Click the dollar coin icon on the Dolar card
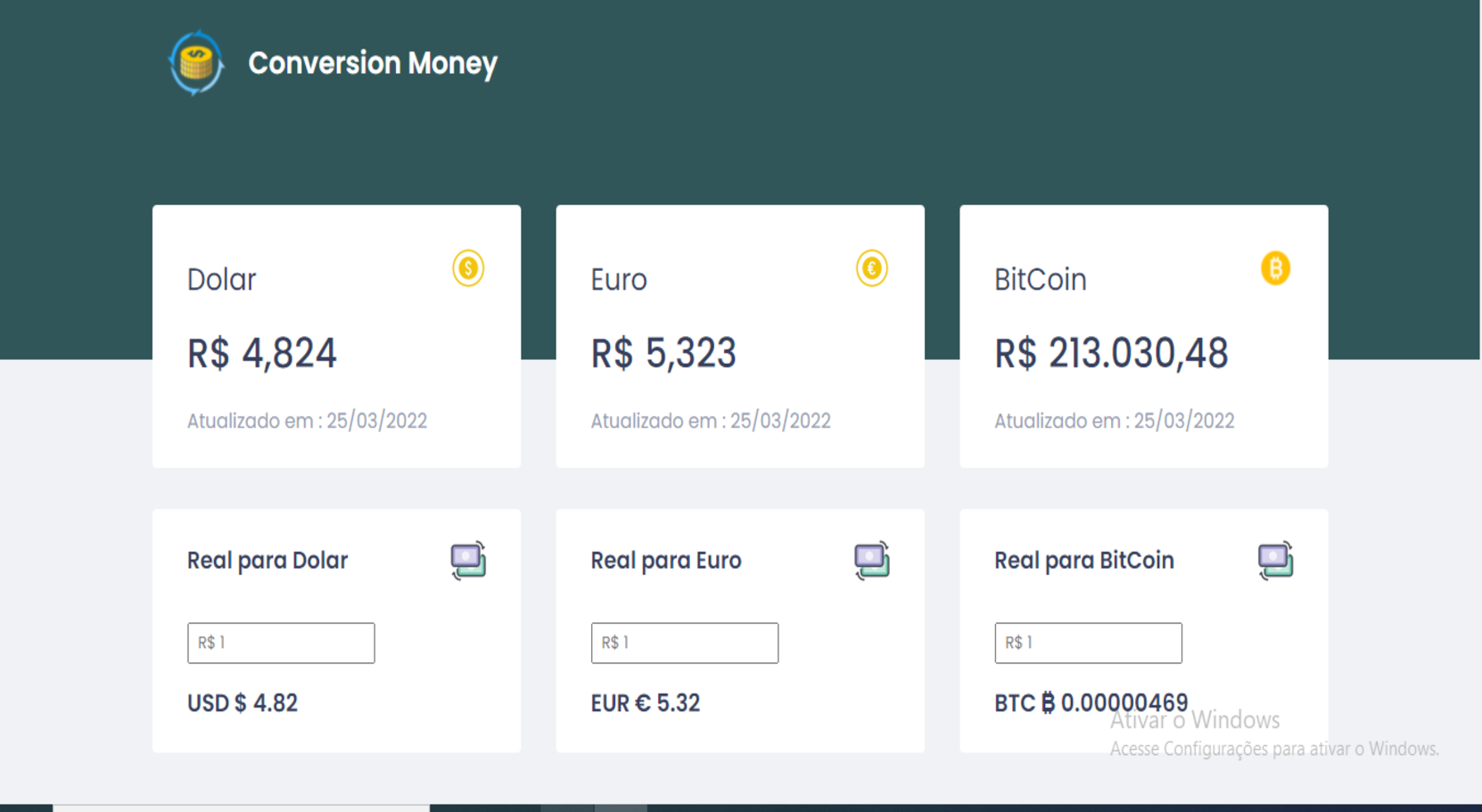This screenshot has height=812, width=1482. pyautogui.click(x=467, y=268)
